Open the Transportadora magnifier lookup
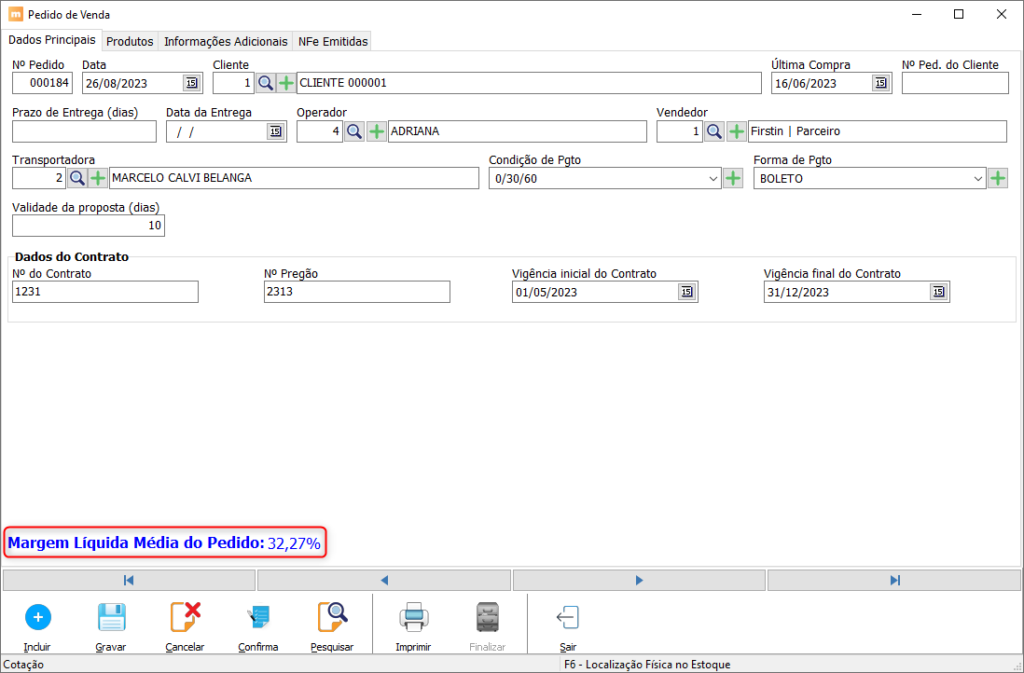 click(77, 178)
